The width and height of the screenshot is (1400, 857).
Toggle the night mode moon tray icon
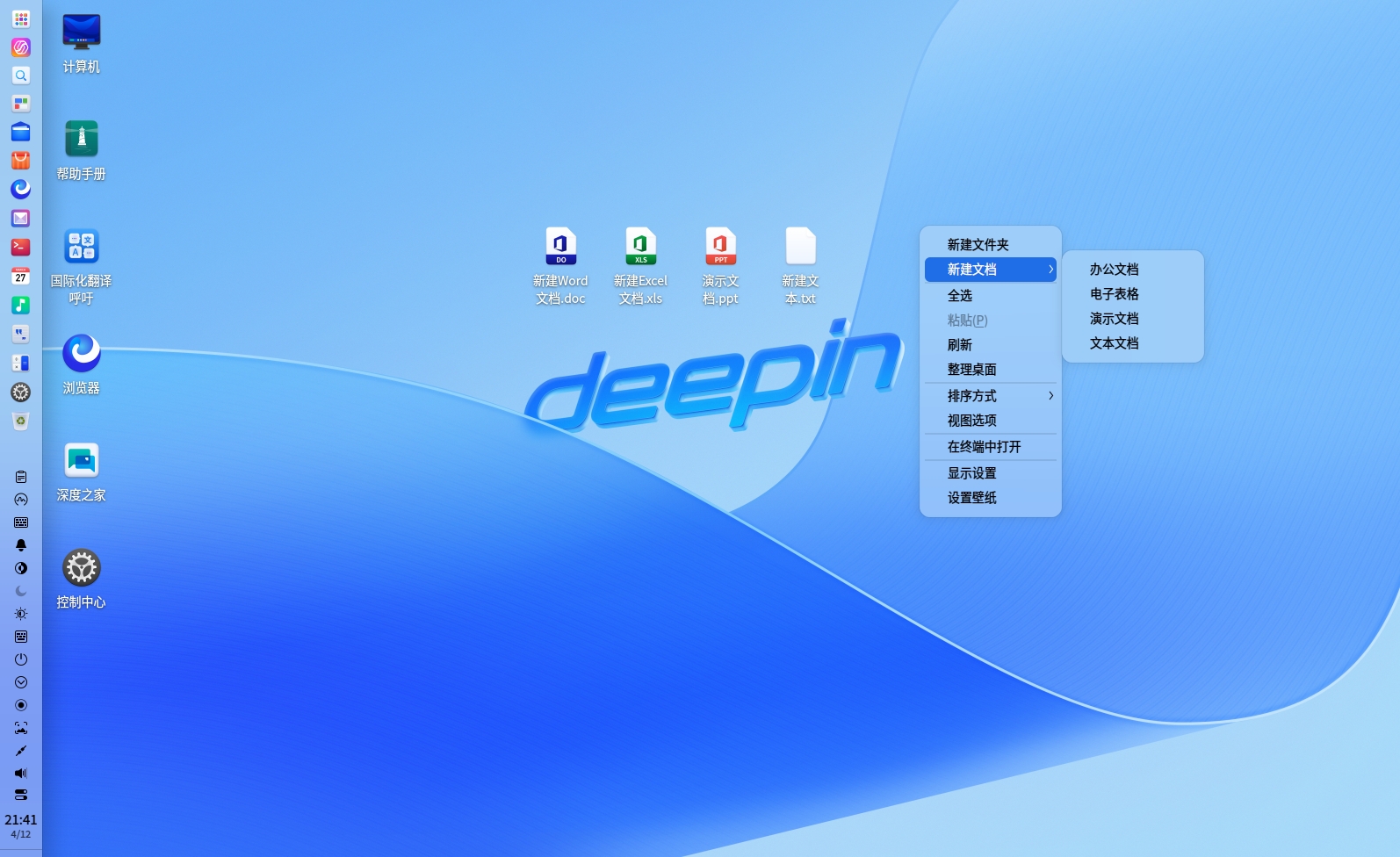click(x=21, y=591)
